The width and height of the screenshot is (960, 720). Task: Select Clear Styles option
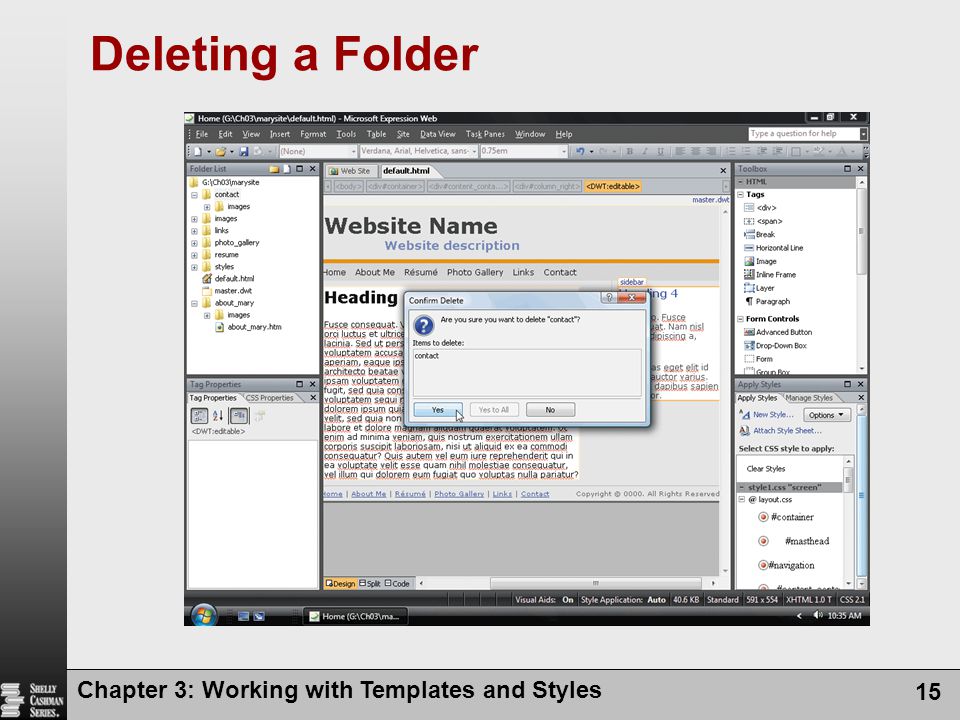(765, 469)
